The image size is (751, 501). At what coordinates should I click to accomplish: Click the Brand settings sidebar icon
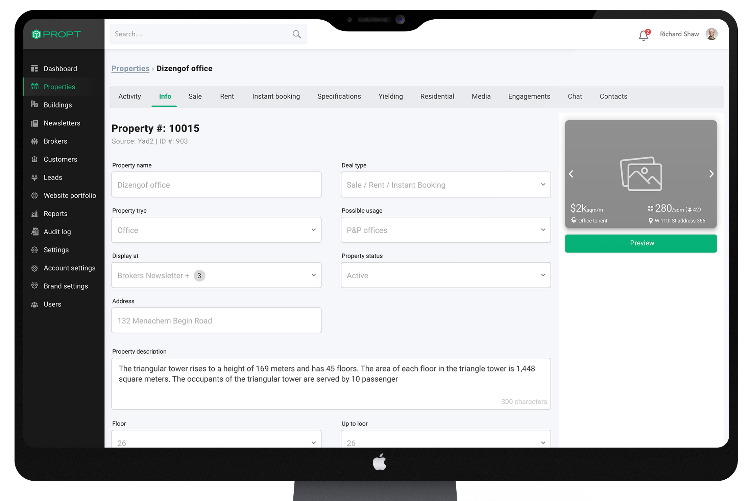[34, 286]
